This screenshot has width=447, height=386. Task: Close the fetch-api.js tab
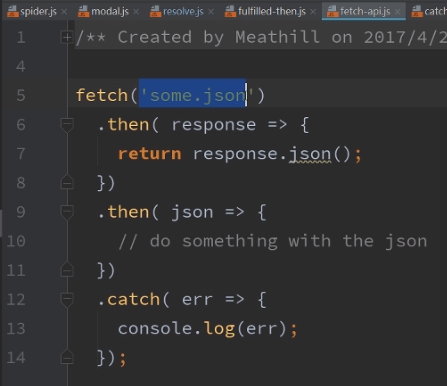pos(397,12)
